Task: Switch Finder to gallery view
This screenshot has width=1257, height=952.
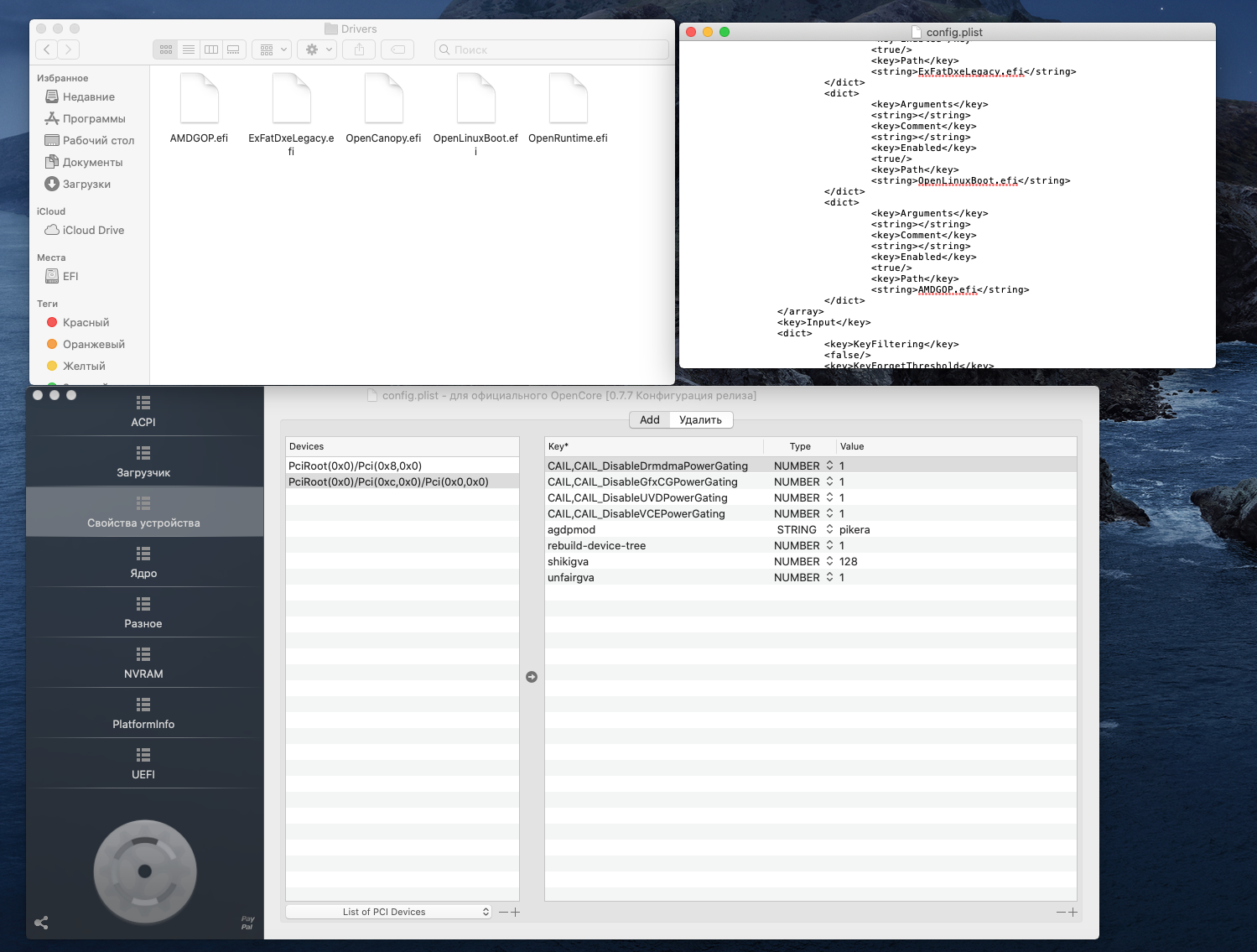Action: coord(234,49)
